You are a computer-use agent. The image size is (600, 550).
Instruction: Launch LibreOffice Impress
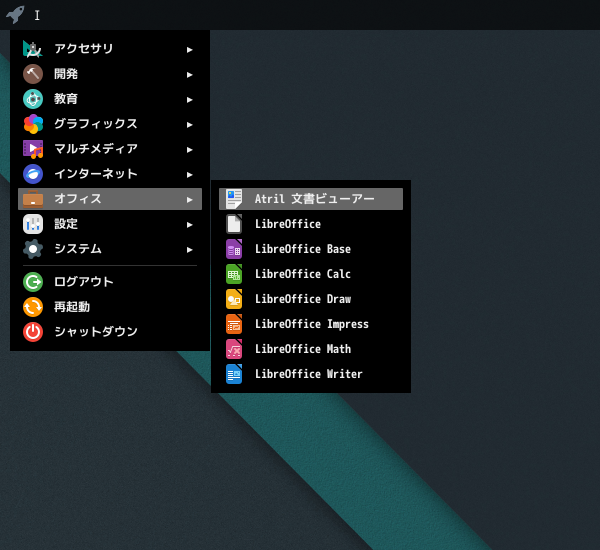[x=311, y=324]
